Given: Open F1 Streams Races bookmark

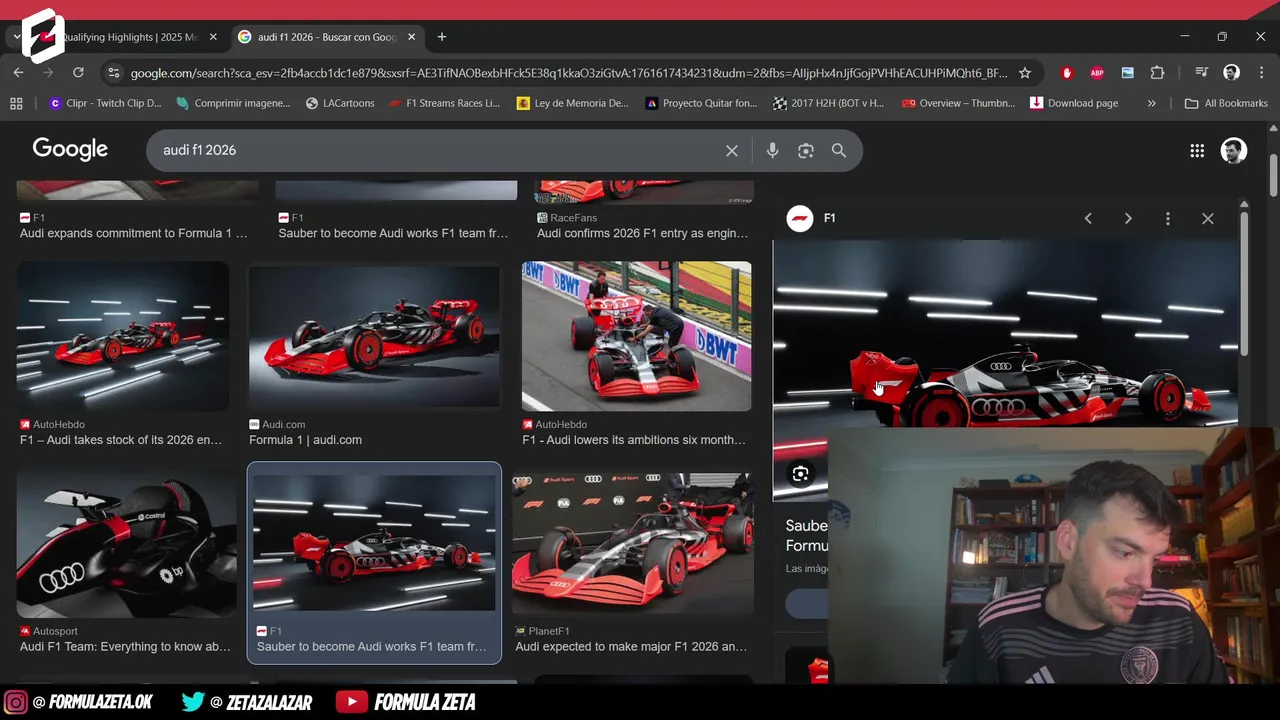Looking at the screenshot, I should [444, 103].
